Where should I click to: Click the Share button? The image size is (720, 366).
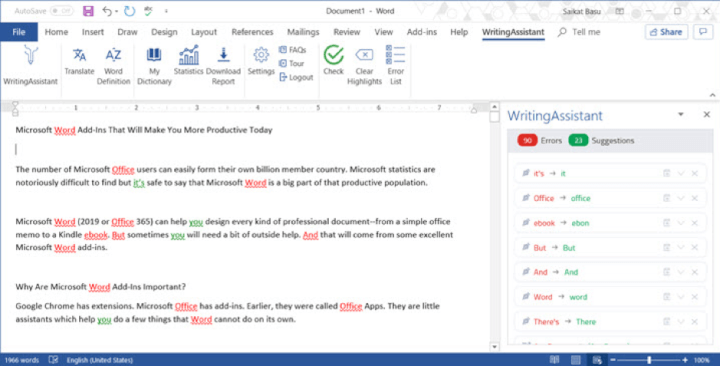[666, 32]
